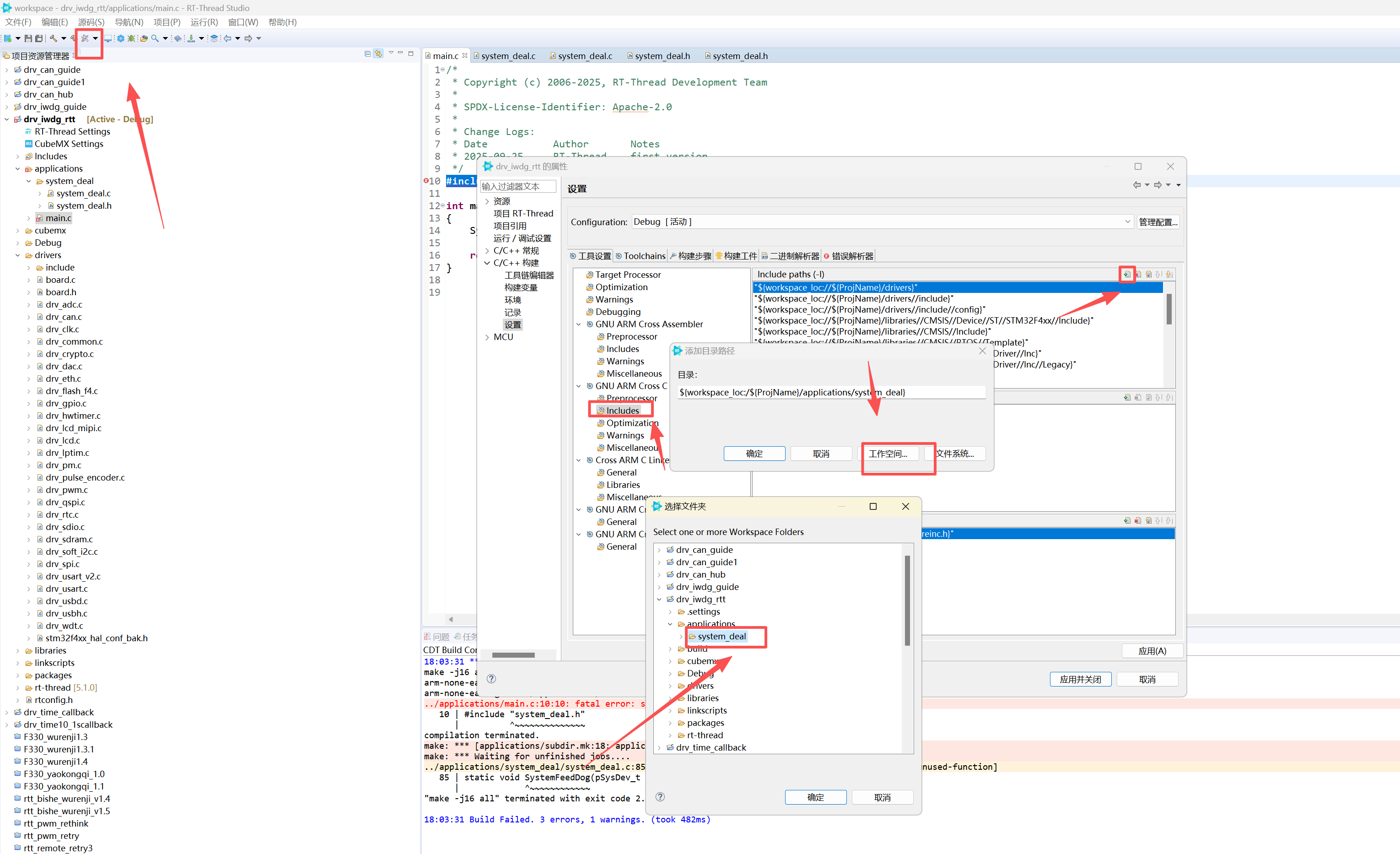The height and width of the screenshot is (854, 1400).
Task: Open the Configuration Debug combo box
Action: pyautogui.click(x=883, y=222)
